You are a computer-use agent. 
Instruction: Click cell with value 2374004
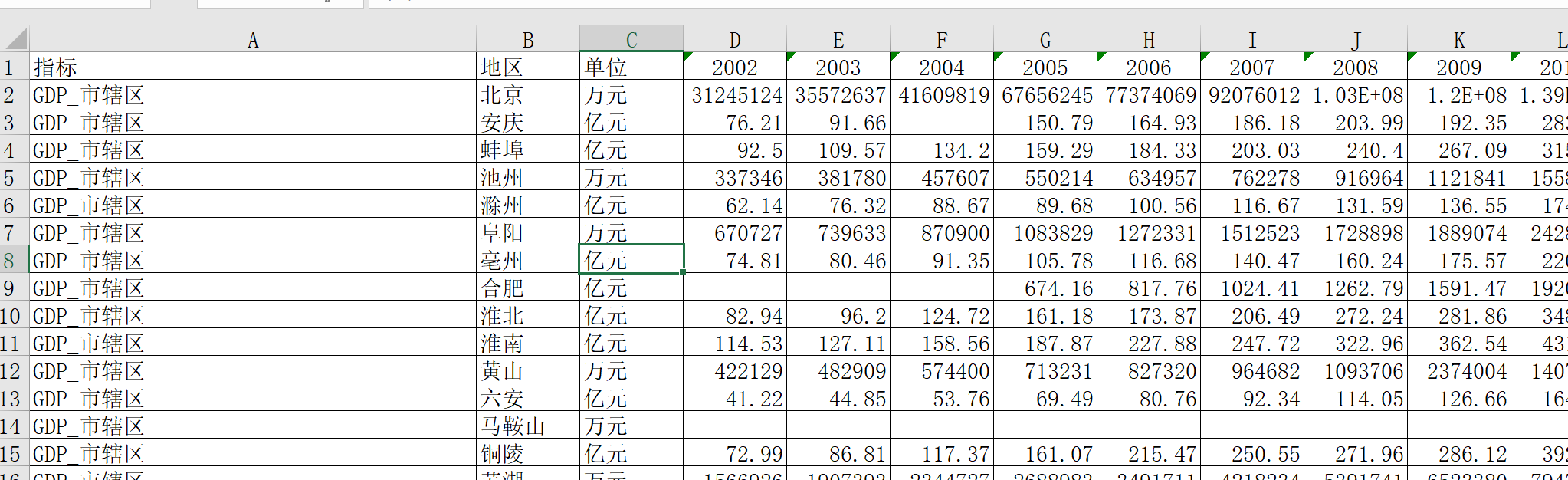(1459, 370)
